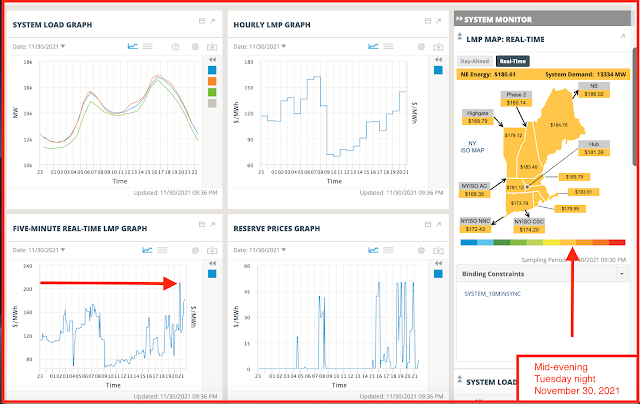Viewport: 640px width, 404px height.
Task: Open Five-Minute LMP Graph date dropdown
Action: pos(39,250)
